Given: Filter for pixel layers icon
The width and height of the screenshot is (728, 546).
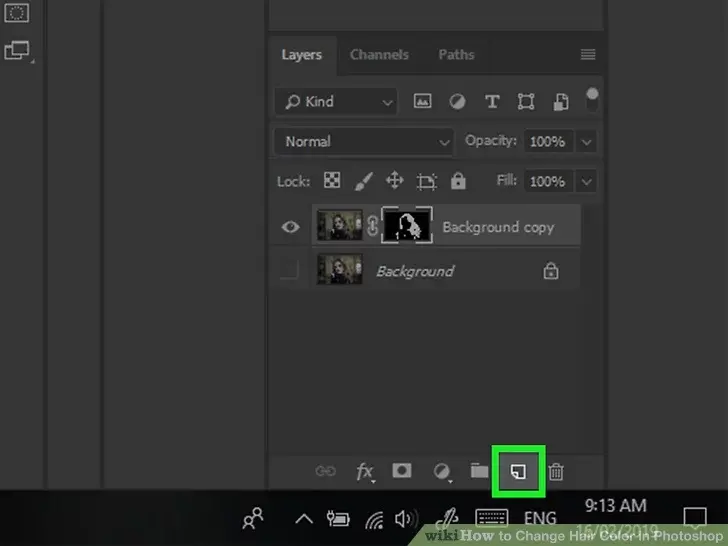Looking at the screenshot, I should [x=423, y=101].
